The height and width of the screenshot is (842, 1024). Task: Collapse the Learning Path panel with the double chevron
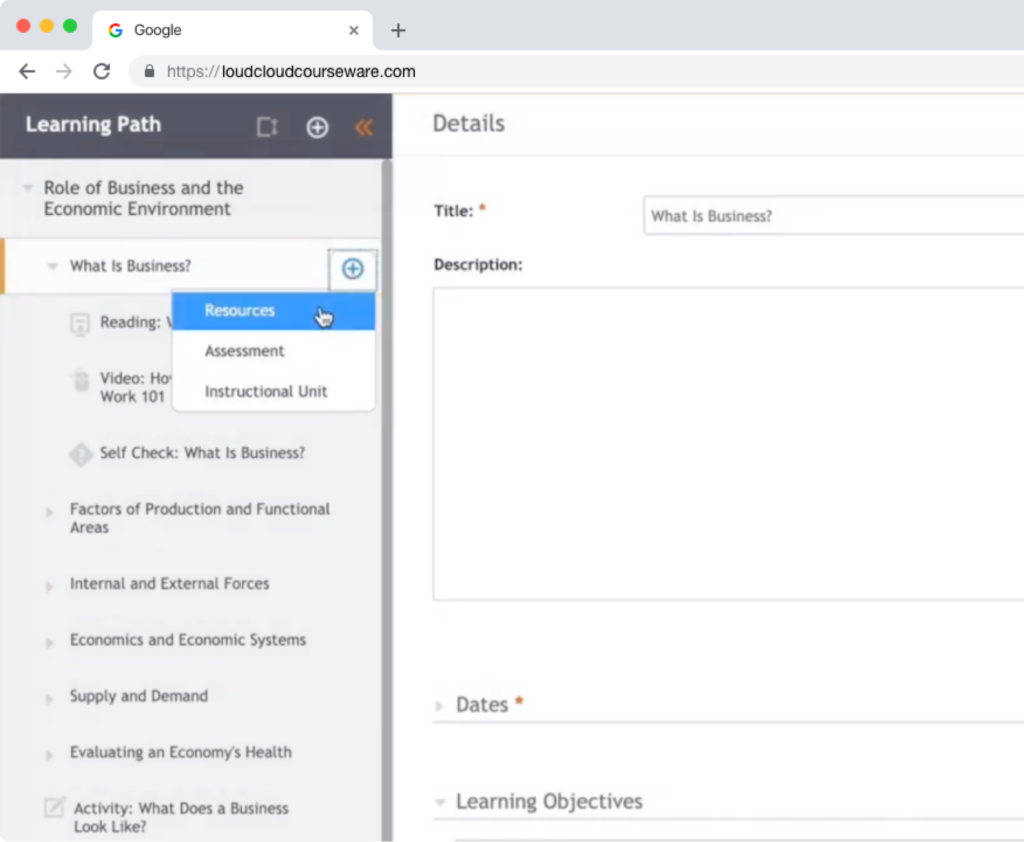click(x=363, y=127)
